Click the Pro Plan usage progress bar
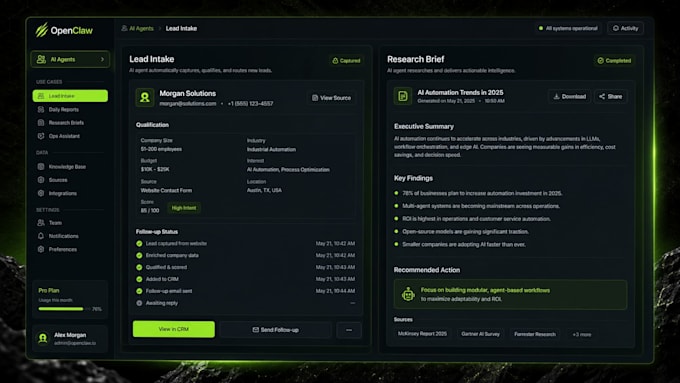 [64, 309]
